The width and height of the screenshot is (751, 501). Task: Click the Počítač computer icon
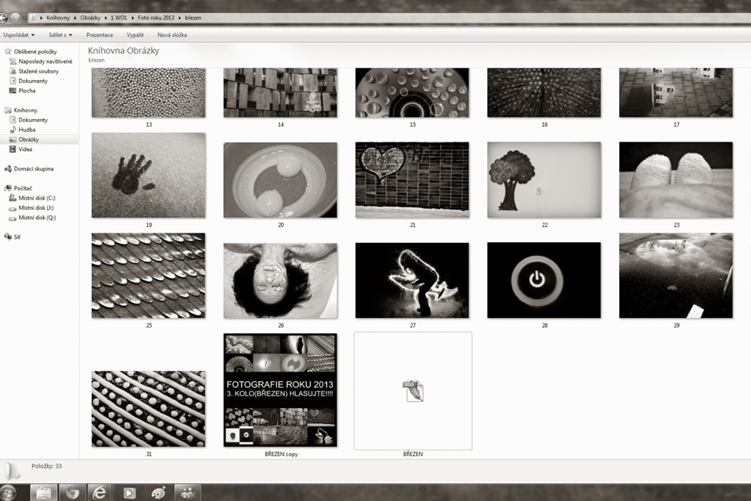coord(8,188)
